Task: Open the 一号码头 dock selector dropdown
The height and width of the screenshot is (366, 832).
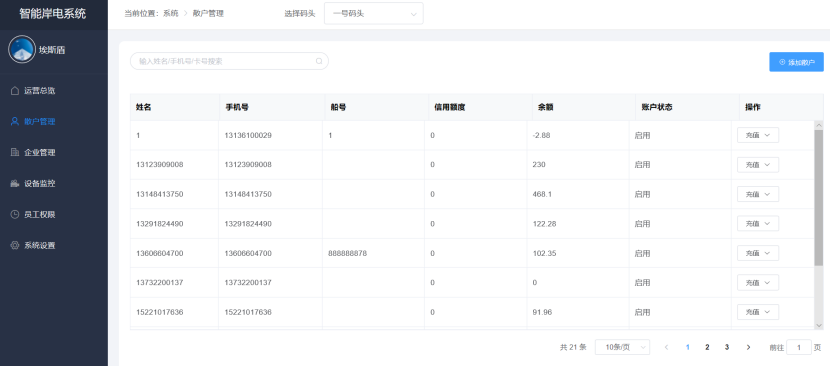Action: pos(374,14)
